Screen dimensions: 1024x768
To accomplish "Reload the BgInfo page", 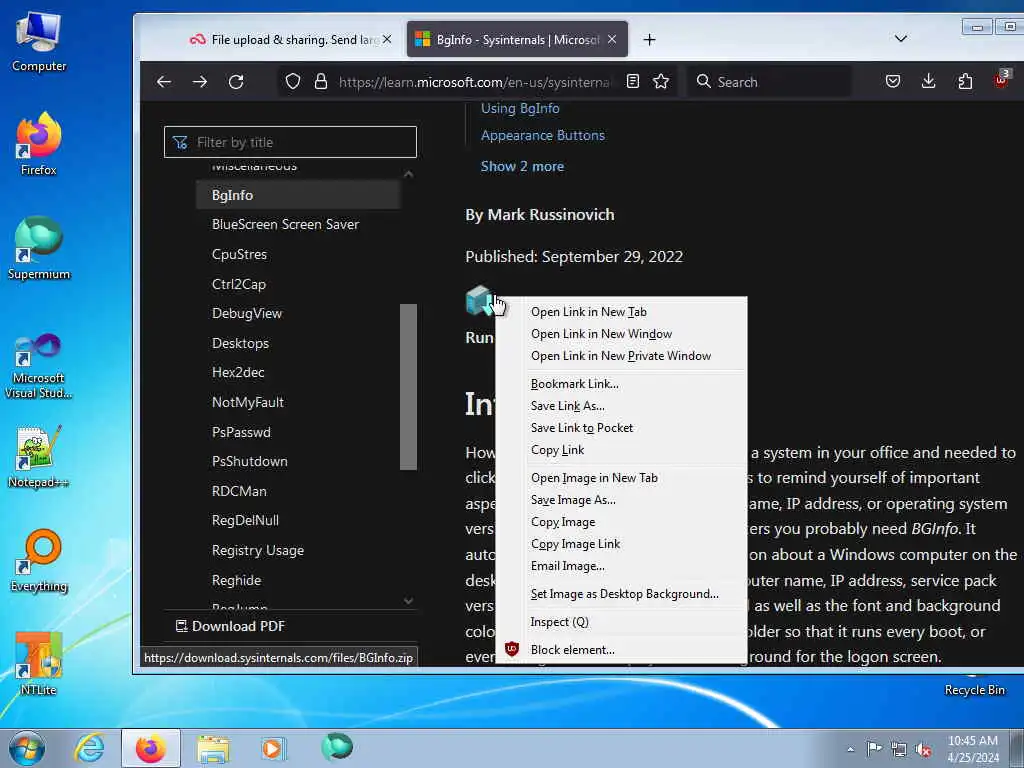I will pos(236,82).
